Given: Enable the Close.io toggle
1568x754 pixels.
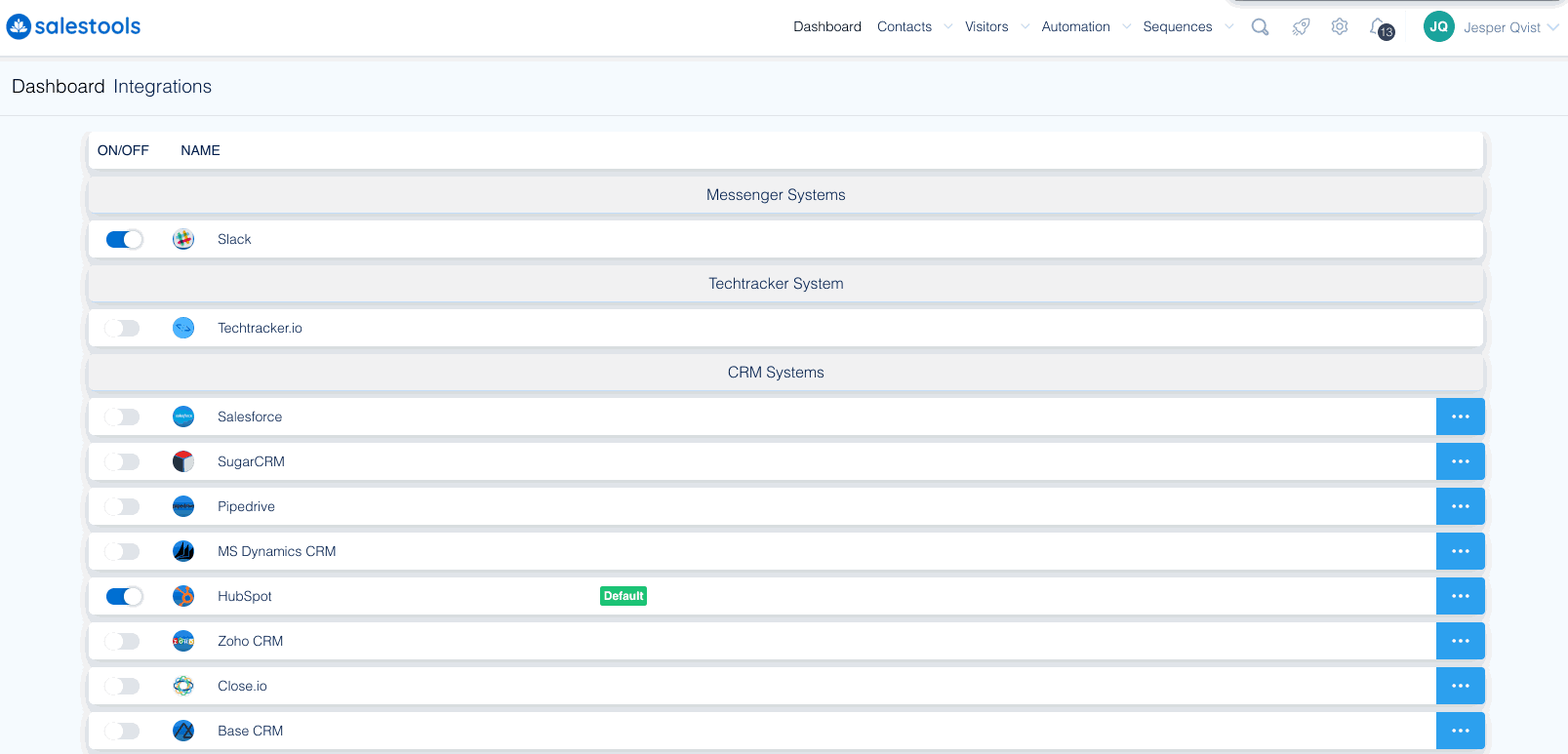Looking at the screenshot, I should click(122, 686).
